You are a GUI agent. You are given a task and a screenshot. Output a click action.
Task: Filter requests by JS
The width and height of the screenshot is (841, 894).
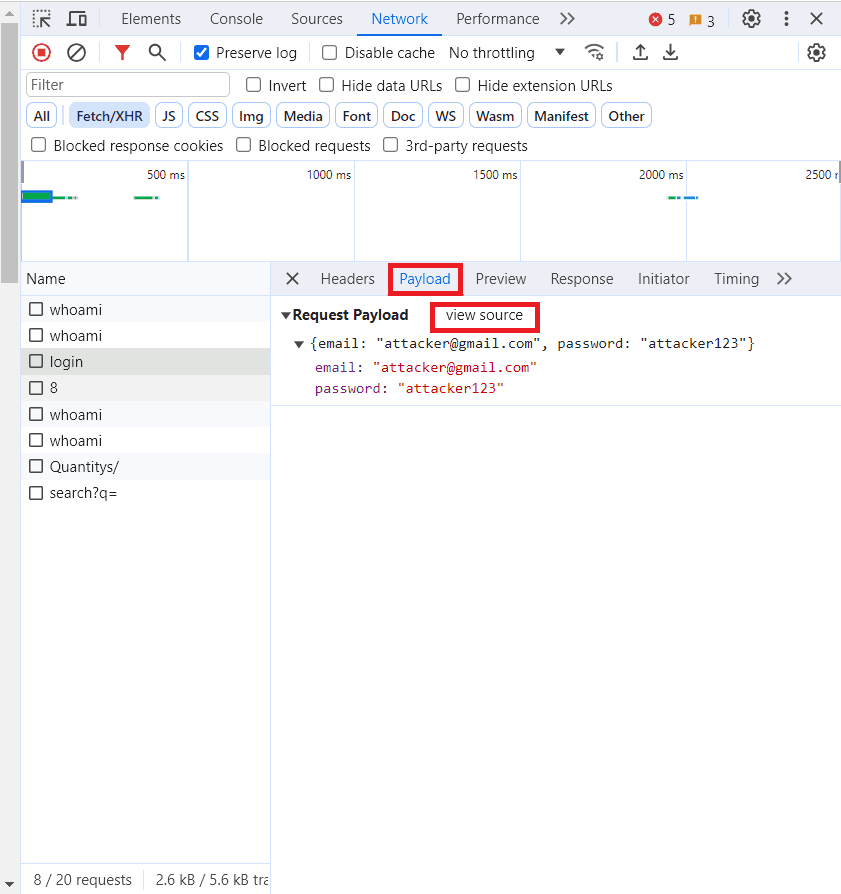(169, 116)
